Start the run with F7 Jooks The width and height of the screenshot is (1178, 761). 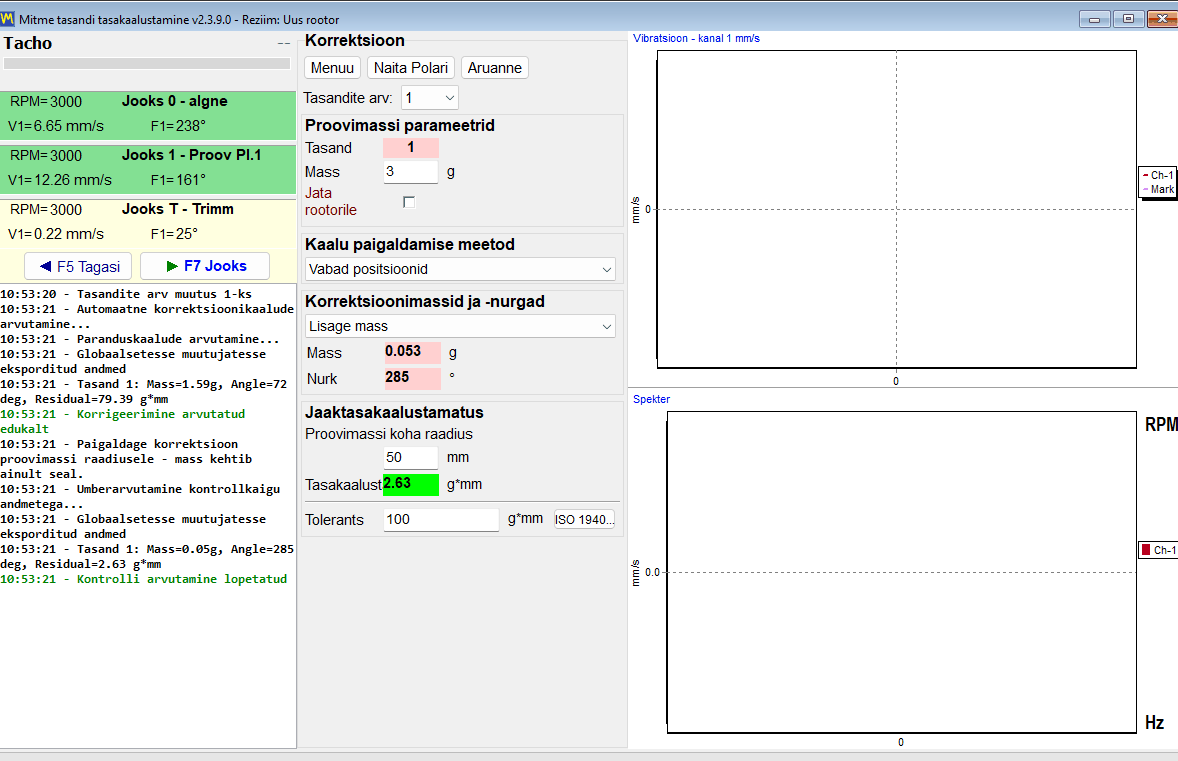point(205,266)
